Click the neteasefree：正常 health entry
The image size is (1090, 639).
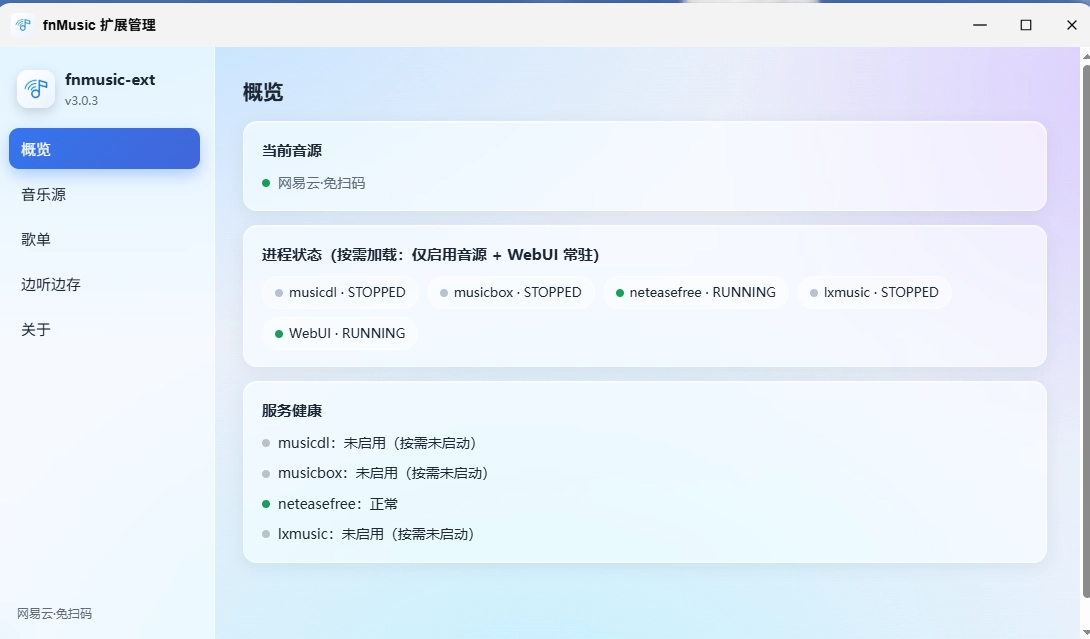(330, 504)
